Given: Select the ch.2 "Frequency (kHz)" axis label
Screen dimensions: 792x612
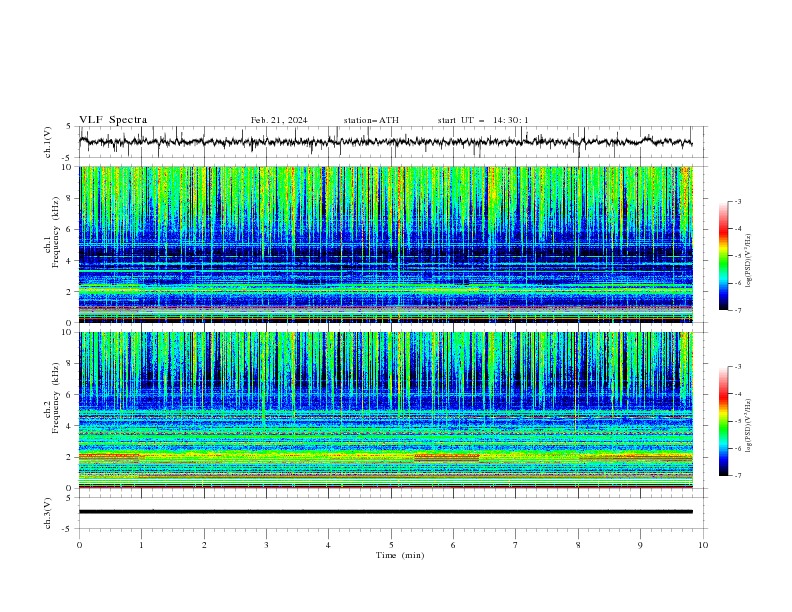Looking at the screenshot, I should [56, 397].
